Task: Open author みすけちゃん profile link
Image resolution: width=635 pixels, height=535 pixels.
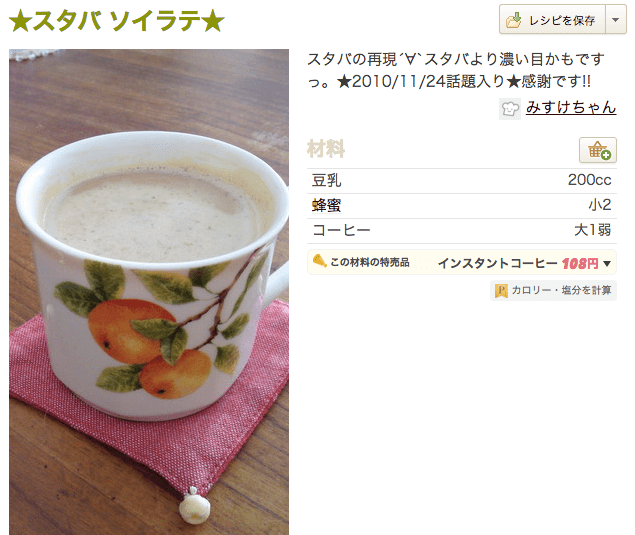Action: 571,107
